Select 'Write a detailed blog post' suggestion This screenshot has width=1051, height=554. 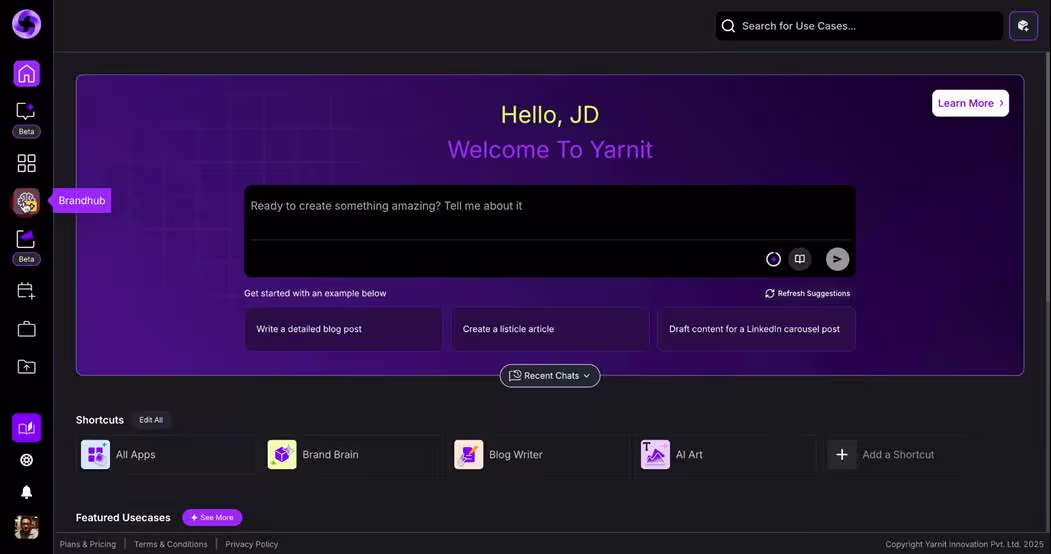(x=343, y=329)
